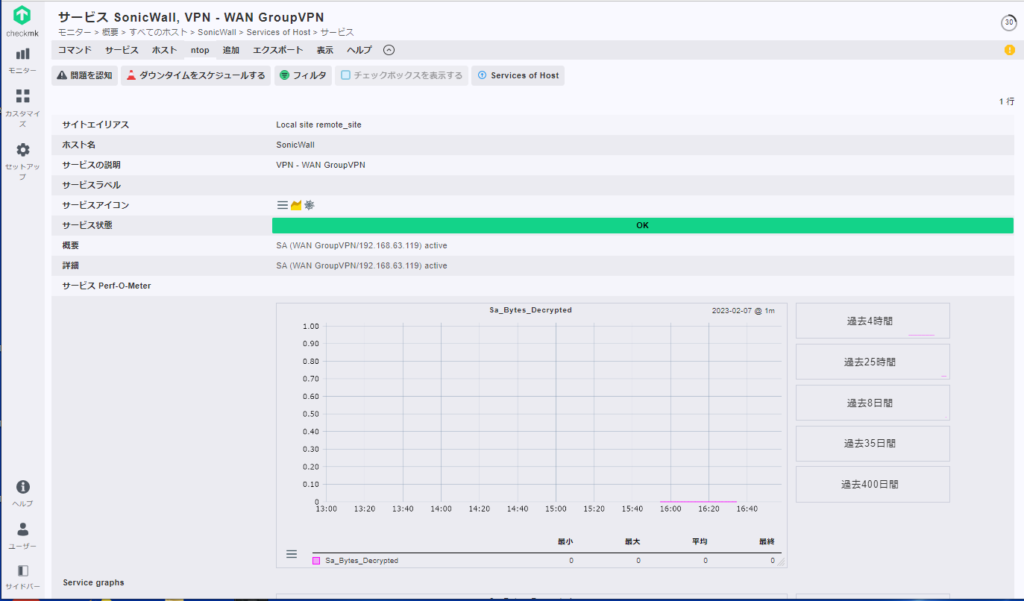
Task: Click the 最終 column header in legend
Action: click(767, 542)
